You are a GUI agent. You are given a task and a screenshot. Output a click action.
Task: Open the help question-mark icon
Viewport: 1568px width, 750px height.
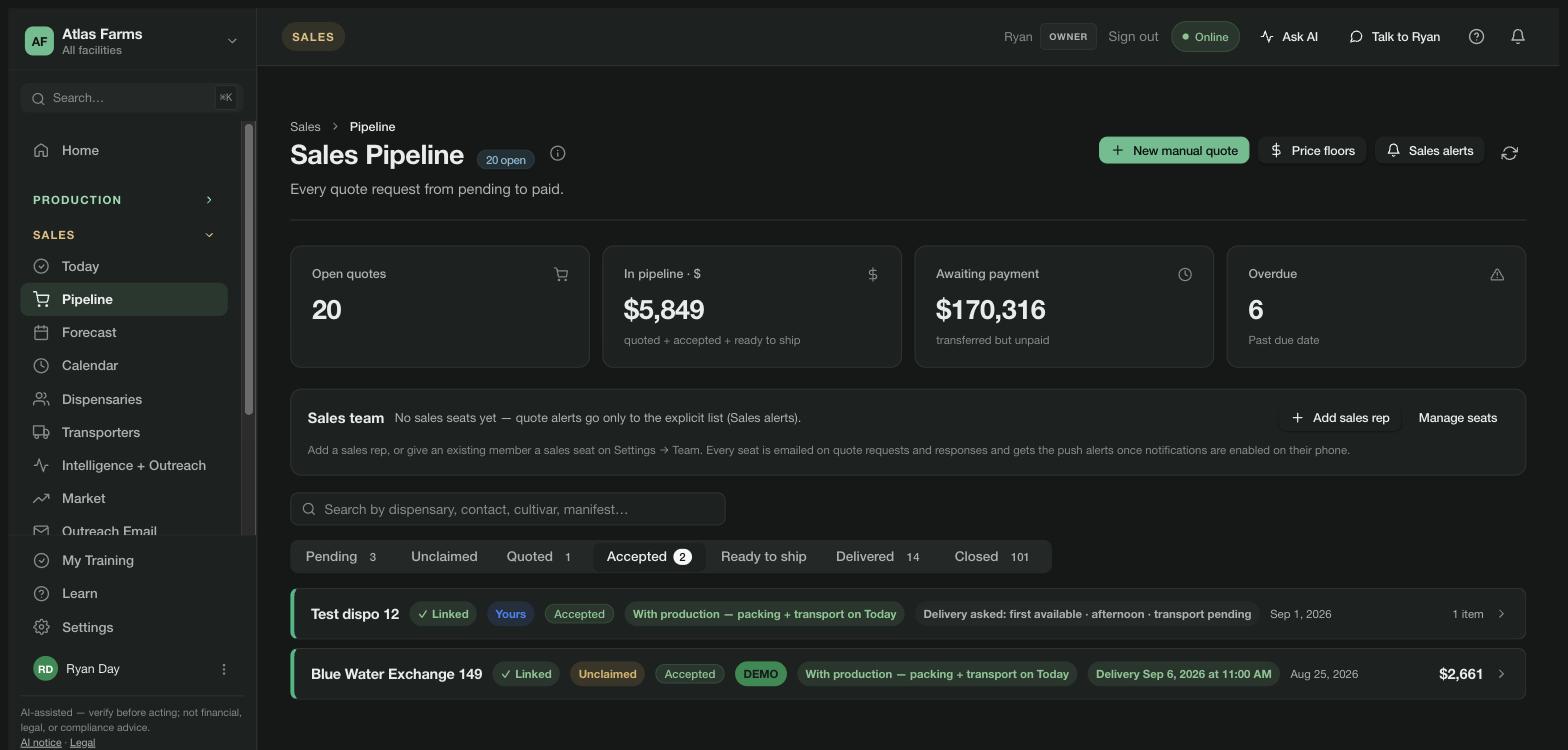click(1476, 37)
